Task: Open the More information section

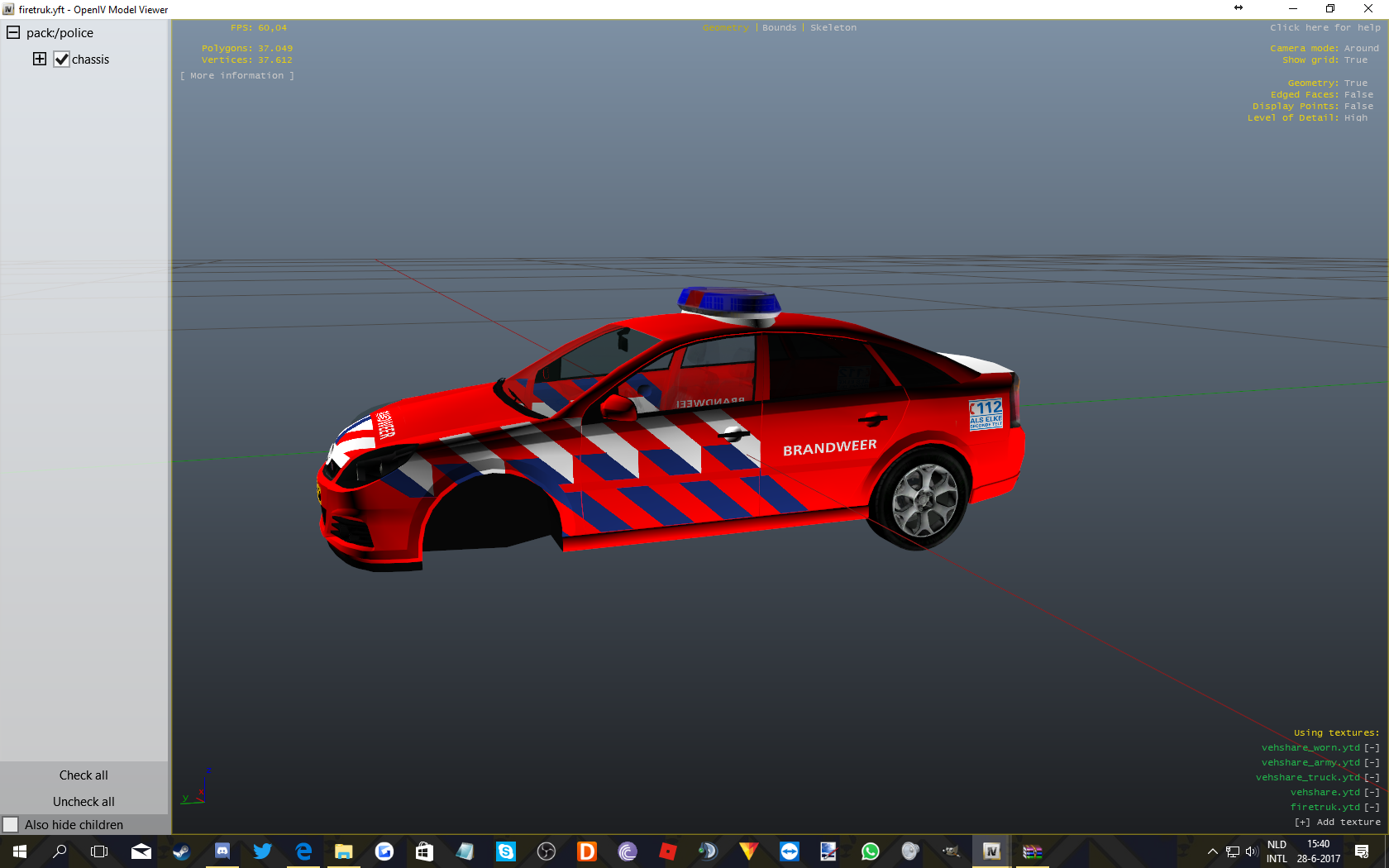Action: point(237,75)
